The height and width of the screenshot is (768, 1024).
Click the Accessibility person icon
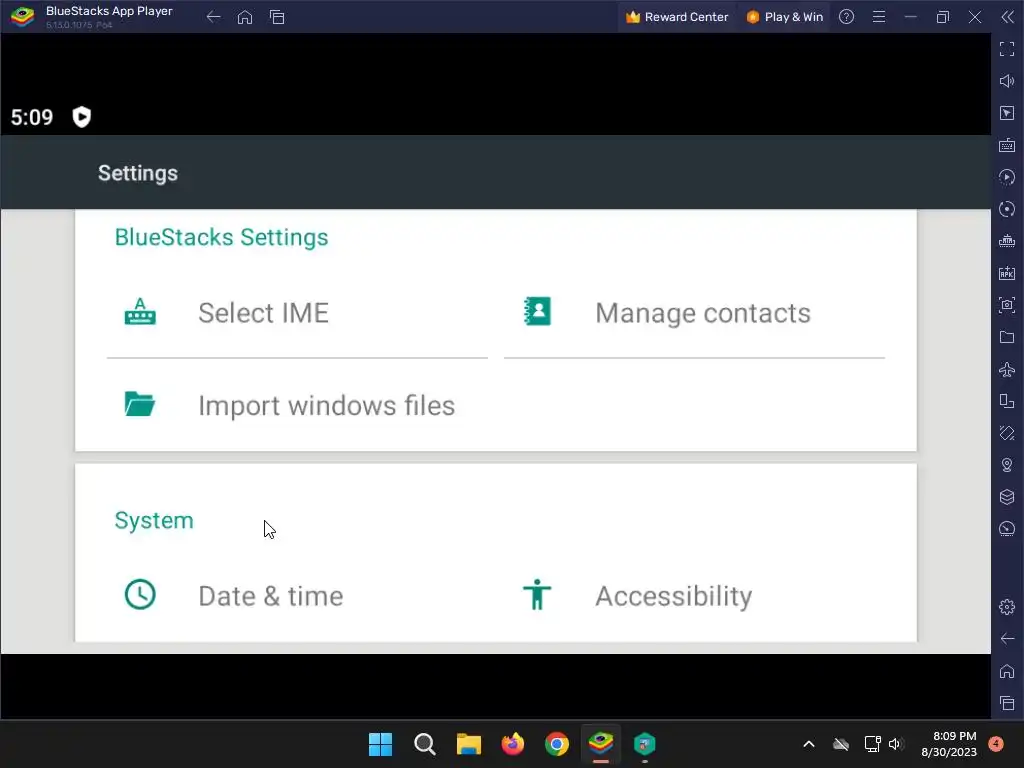(x=537, y=594)
